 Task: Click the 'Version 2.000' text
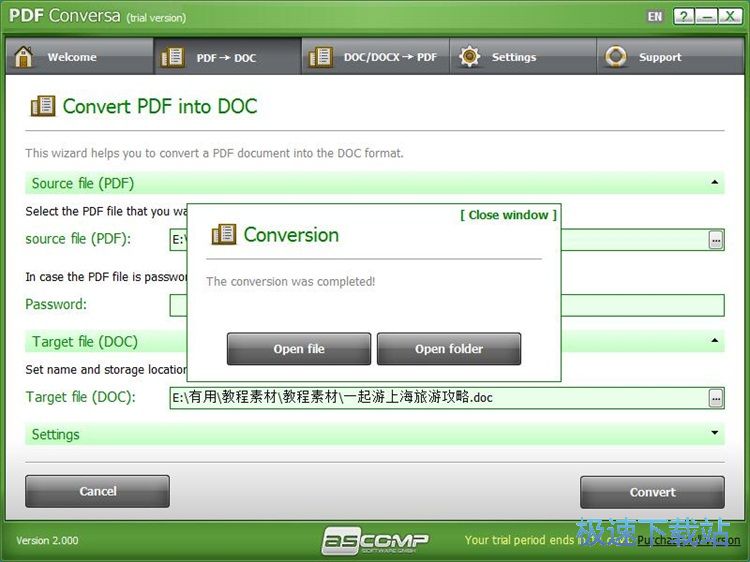47,540
